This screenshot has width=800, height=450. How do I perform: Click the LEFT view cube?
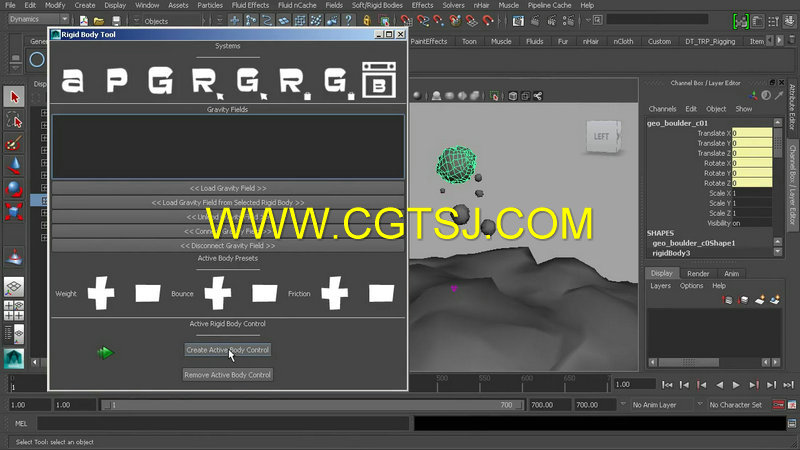[603, 136]
